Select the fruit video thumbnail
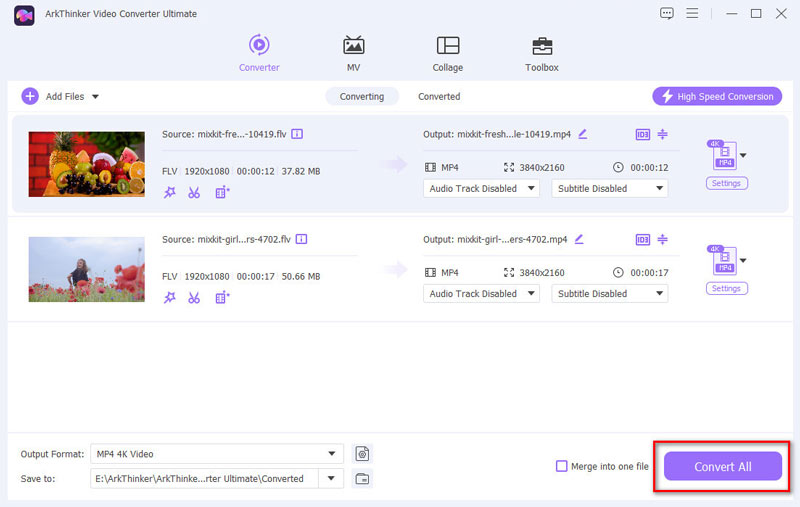Screen dimensions: 800x507 [x=87, y=164]
